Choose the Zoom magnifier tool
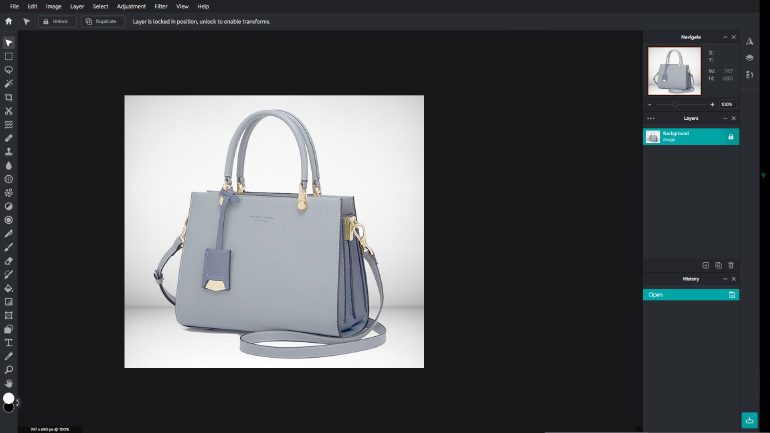The width and height of the screenshot is (770, 433). click(9, 369)
